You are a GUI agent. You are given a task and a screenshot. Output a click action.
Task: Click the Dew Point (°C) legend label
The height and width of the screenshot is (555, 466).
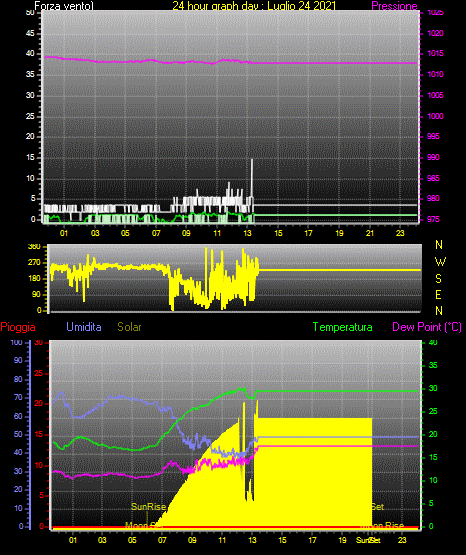tap(427, 327)
